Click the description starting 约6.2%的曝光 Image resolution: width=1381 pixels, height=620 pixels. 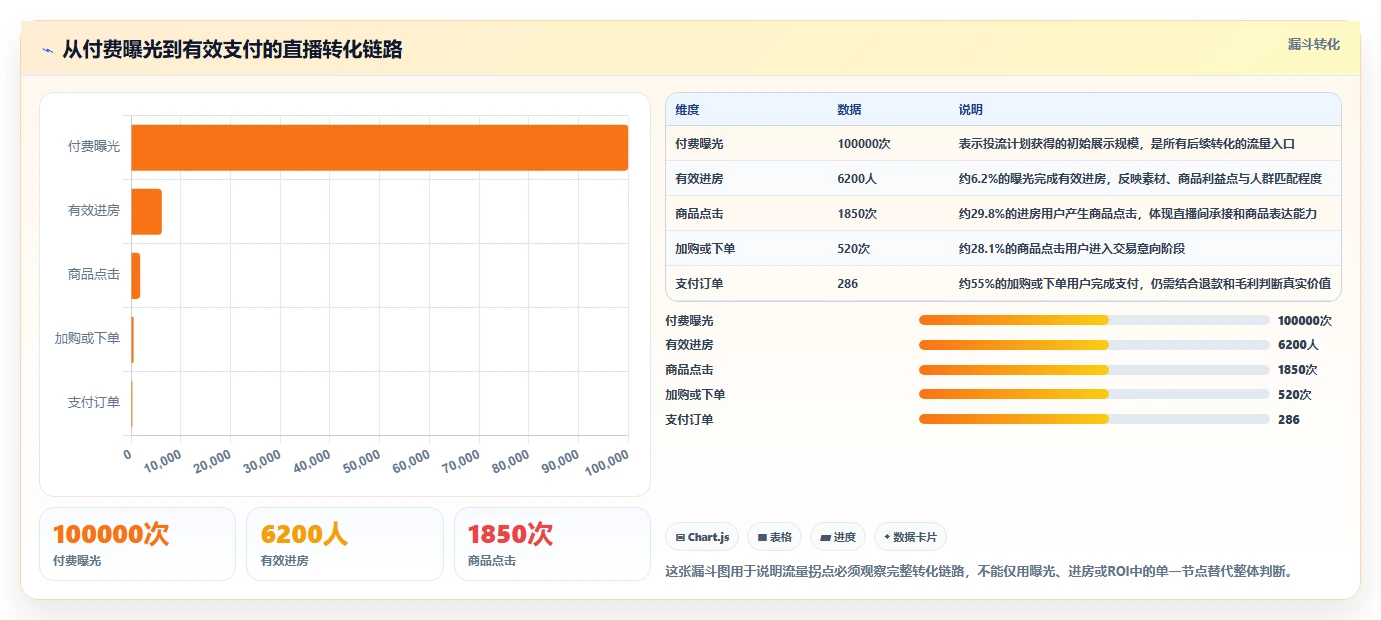coord(1140,178)
